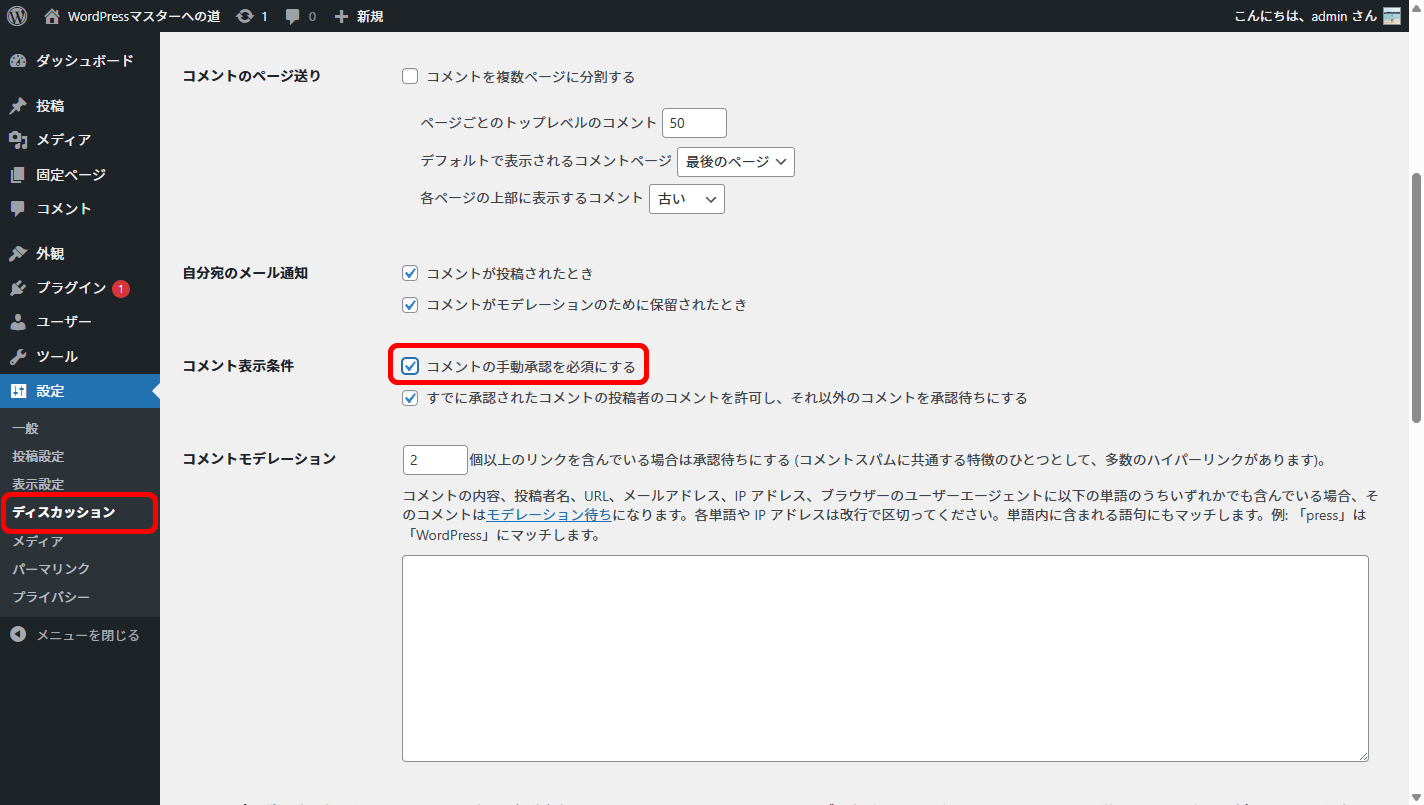Collapse sidebar with メニューを閉じる

(x=87, y=635)
